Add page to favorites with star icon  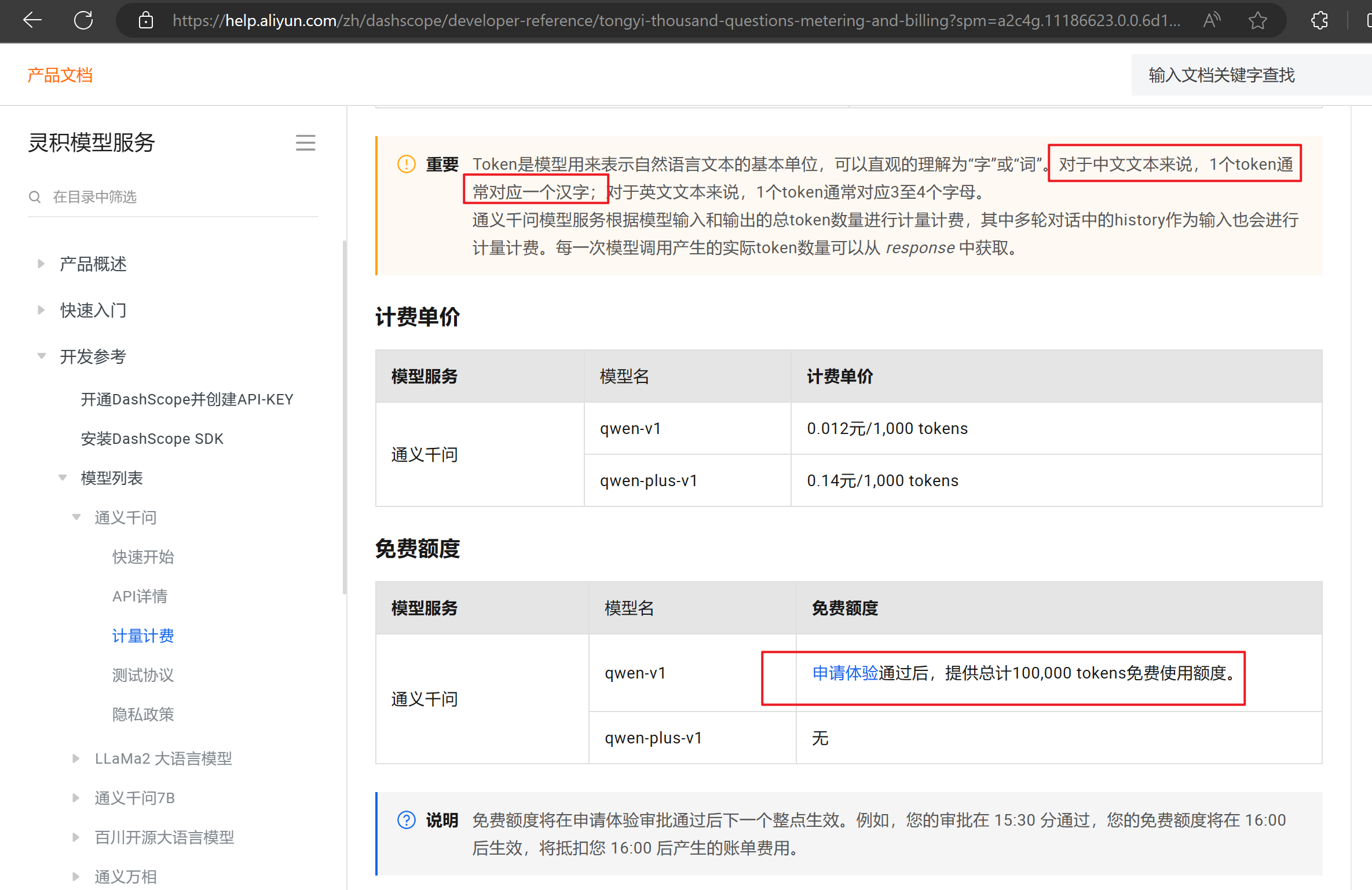click(1257, 21)
